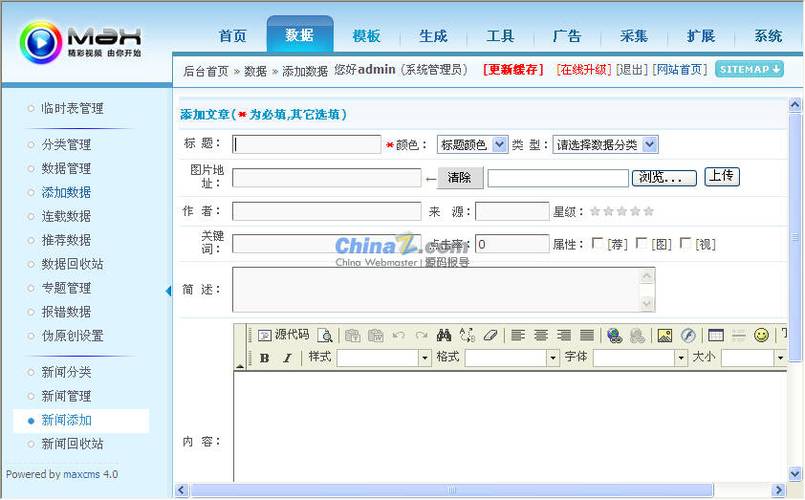Open the 扩展 top tab
Screen dimensions: 805x500
701,36
